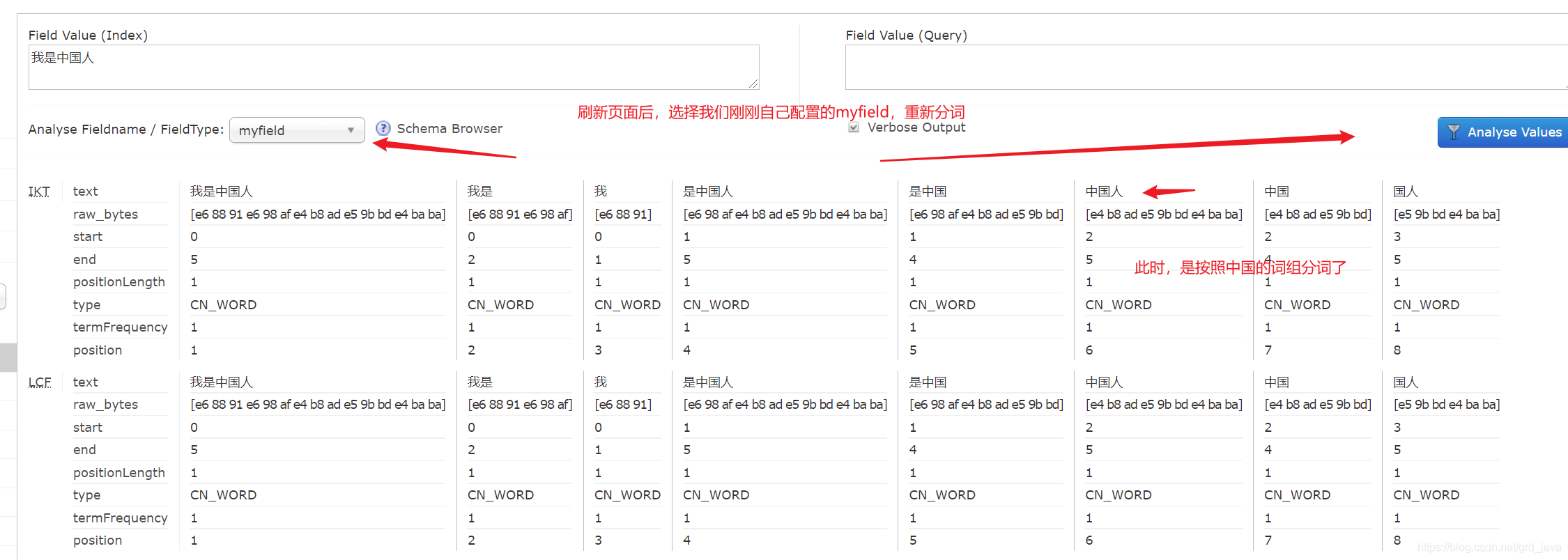
Task: Open the myfield fieldtype dropdown
Action: (x=297, y=130)
